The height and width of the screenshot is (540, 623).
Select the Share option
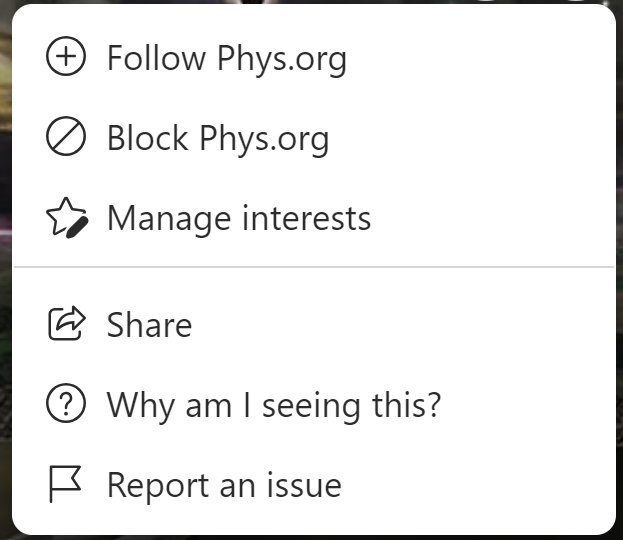pyautogui.click(x=314, y=324)
